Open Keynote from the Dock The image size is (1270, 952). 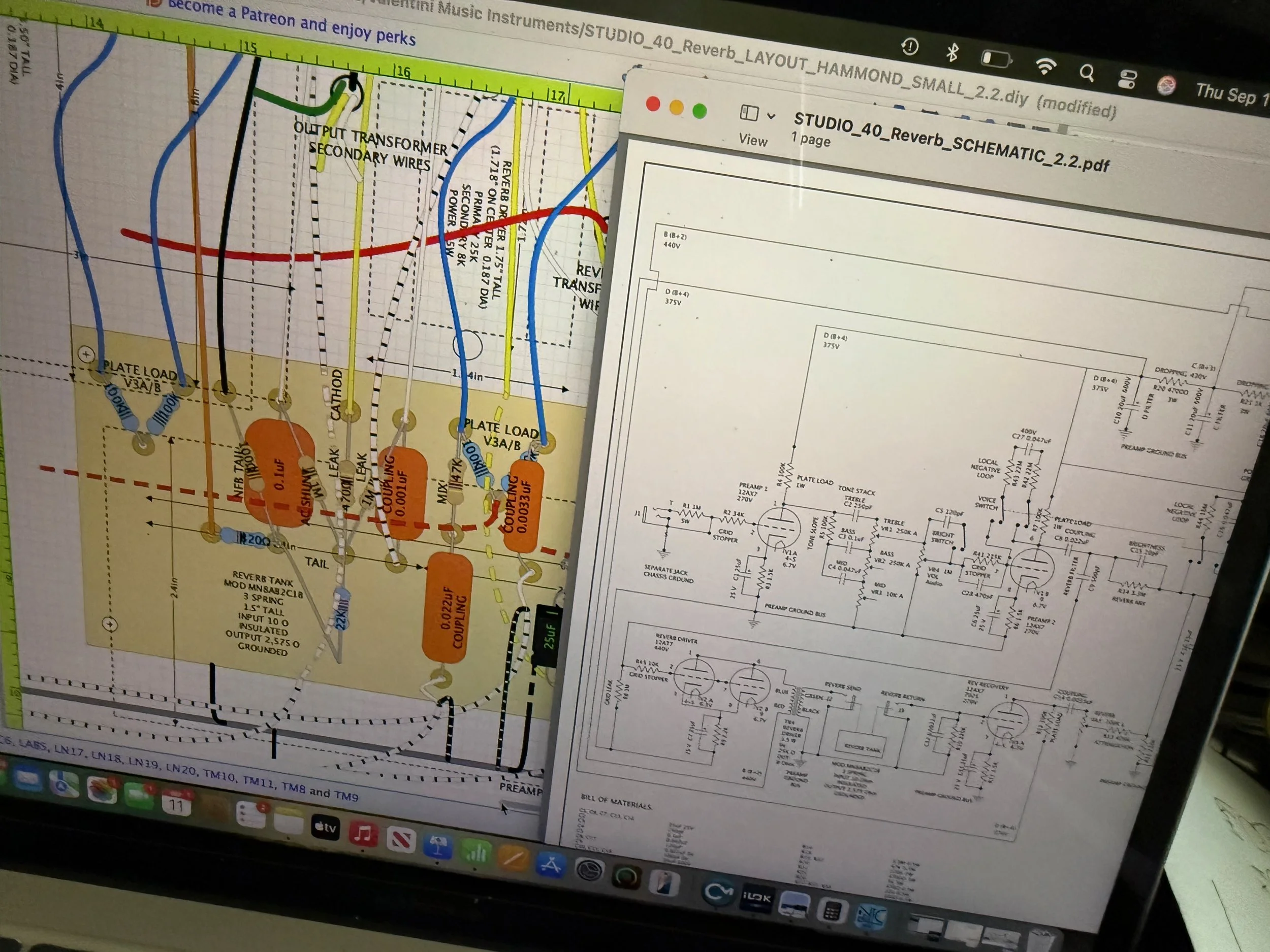pos(437,847)
